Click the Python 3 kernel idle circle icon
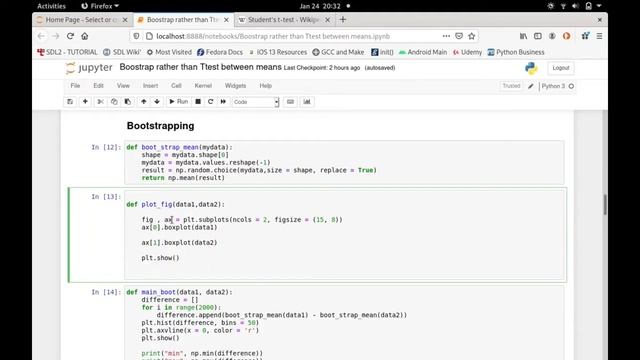Image resolution: width=640 pixels, height=360 pixels. pos(571,86)
